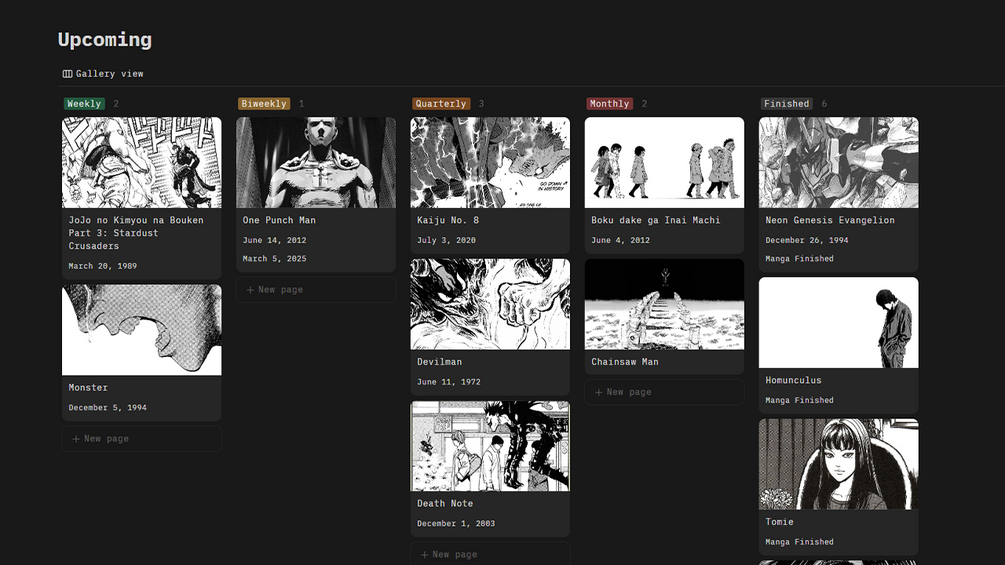Add New page under Weekly column
Image resolution: width=1005 pixels, height=565 pixels.
pyautogui.click(x=142, y=439)
